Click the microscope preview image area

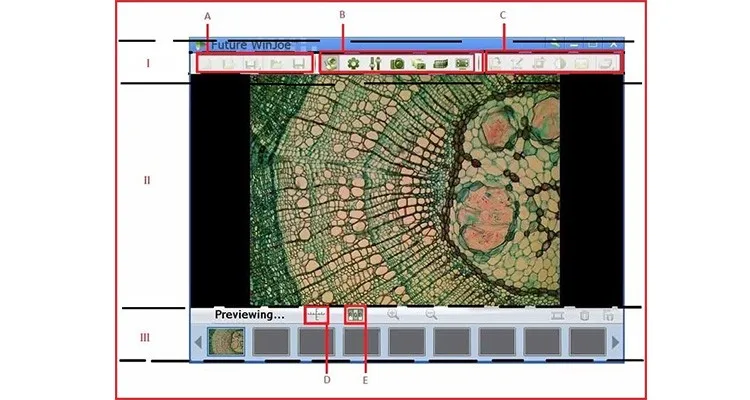click(404, 190)
